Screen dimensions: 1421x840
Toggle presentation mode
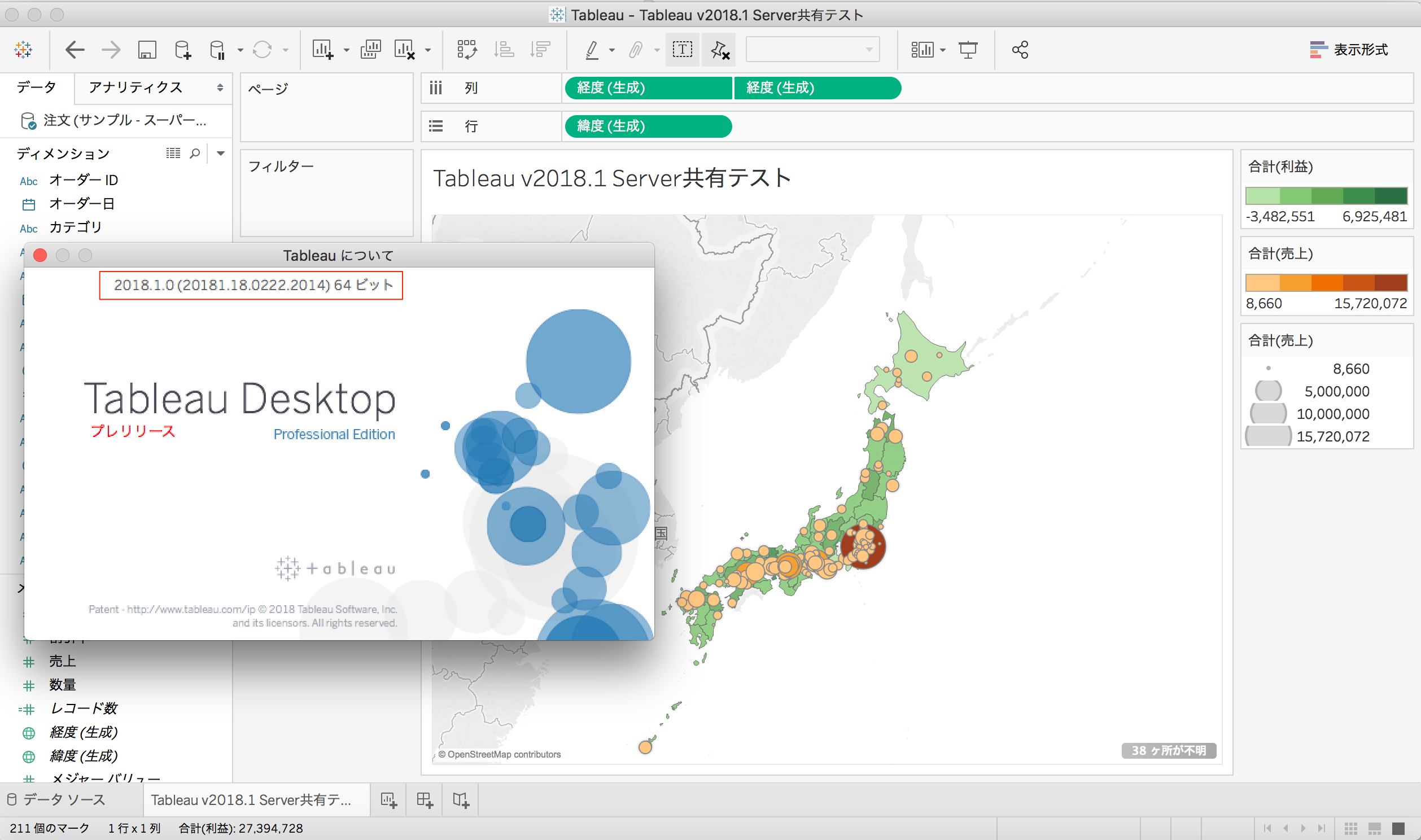[968, 50]
